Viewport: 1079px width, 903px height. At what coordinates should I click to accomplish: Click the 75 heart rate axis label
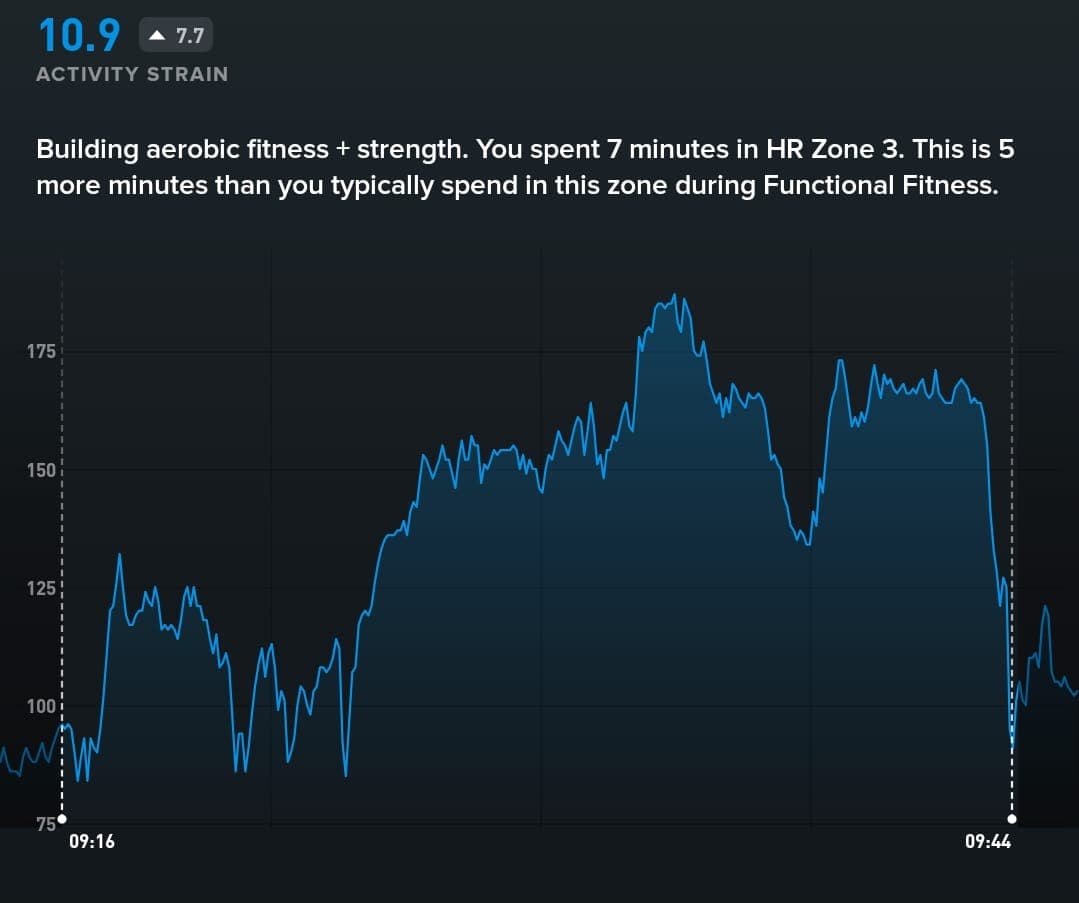click(46, 824)
